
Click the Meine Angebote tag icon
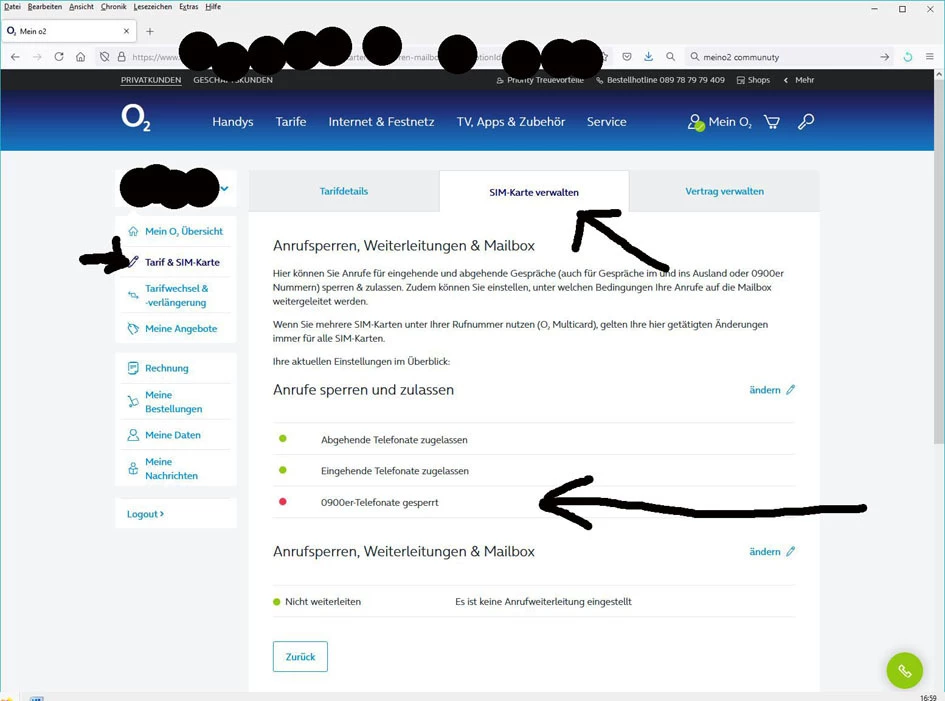133,328
